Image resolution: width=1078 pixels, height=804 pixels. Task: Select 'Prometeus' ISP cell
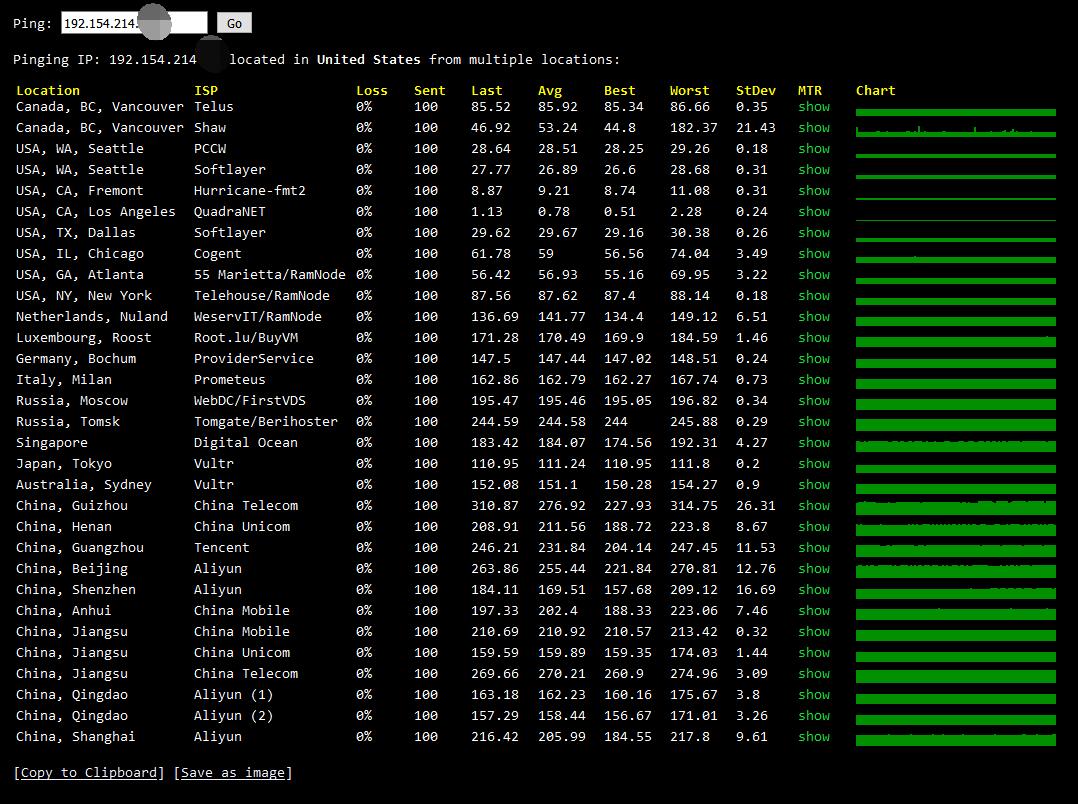click(230, 380)
